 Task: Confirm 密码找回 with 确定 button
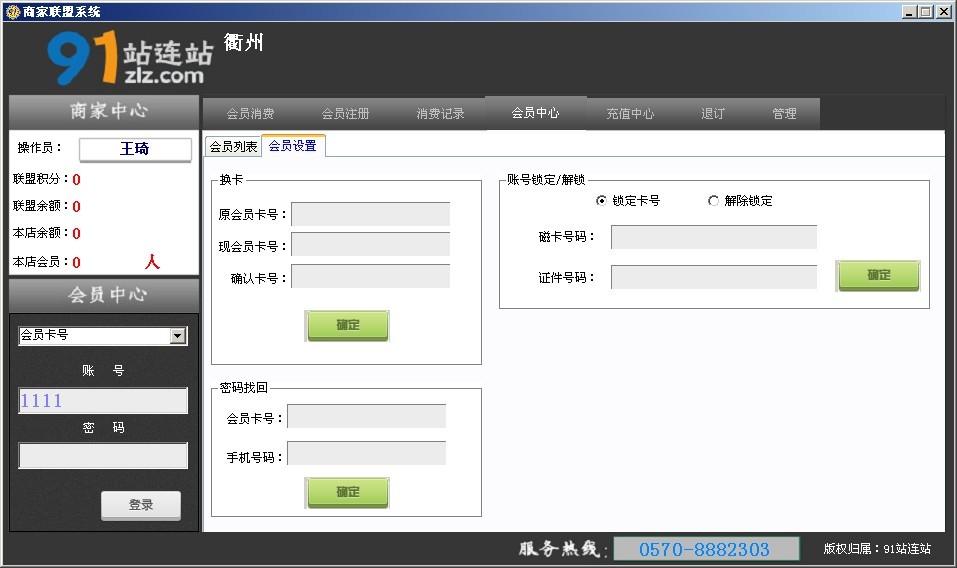pyautogui.click(x=347, y=492)
